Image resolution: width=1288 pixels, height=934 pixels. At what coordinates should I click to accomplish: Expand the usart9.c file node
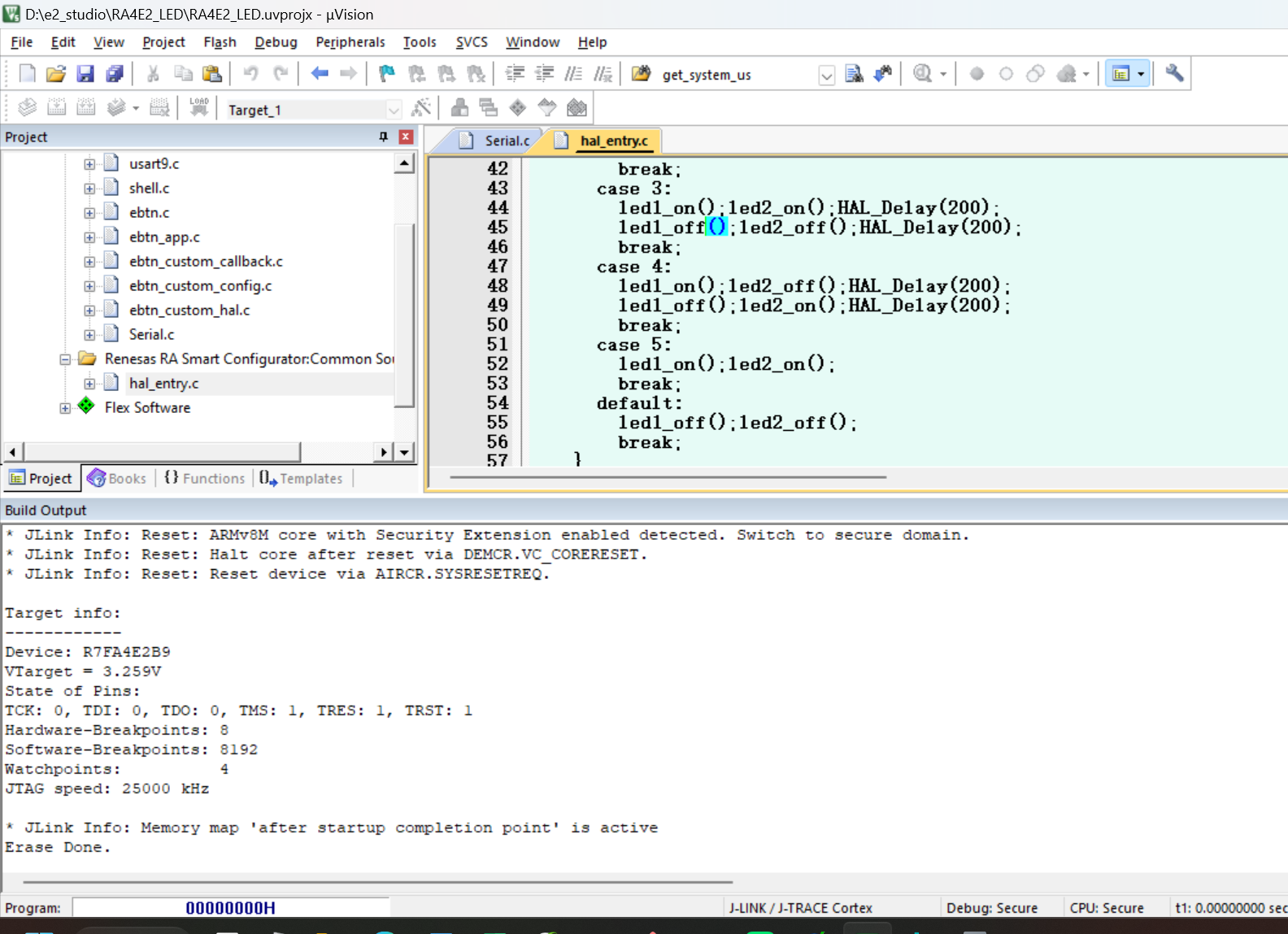coord(89,164)
